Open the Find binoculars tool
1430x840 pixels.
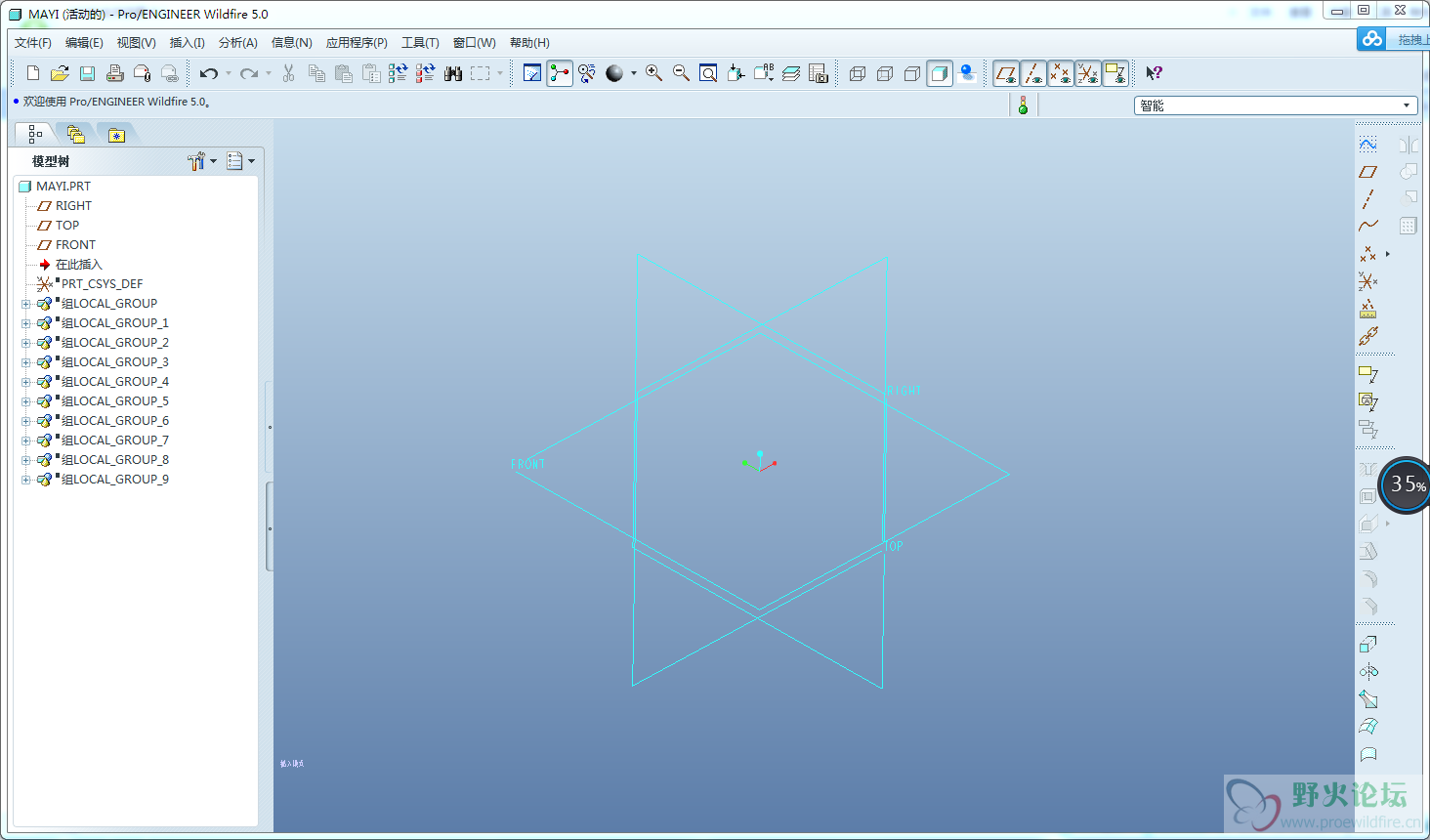click(453, 73)
